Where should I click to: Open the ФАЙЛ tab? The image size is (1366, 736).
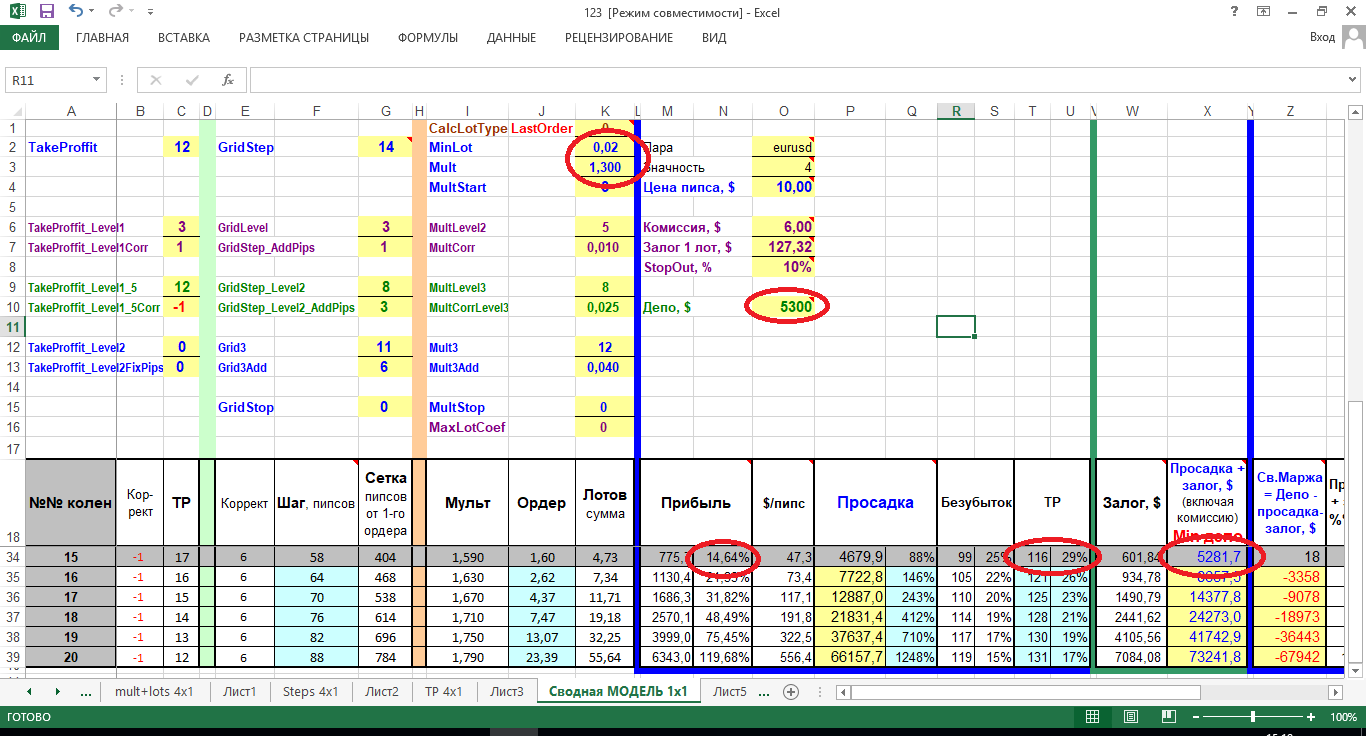point(29,38)
